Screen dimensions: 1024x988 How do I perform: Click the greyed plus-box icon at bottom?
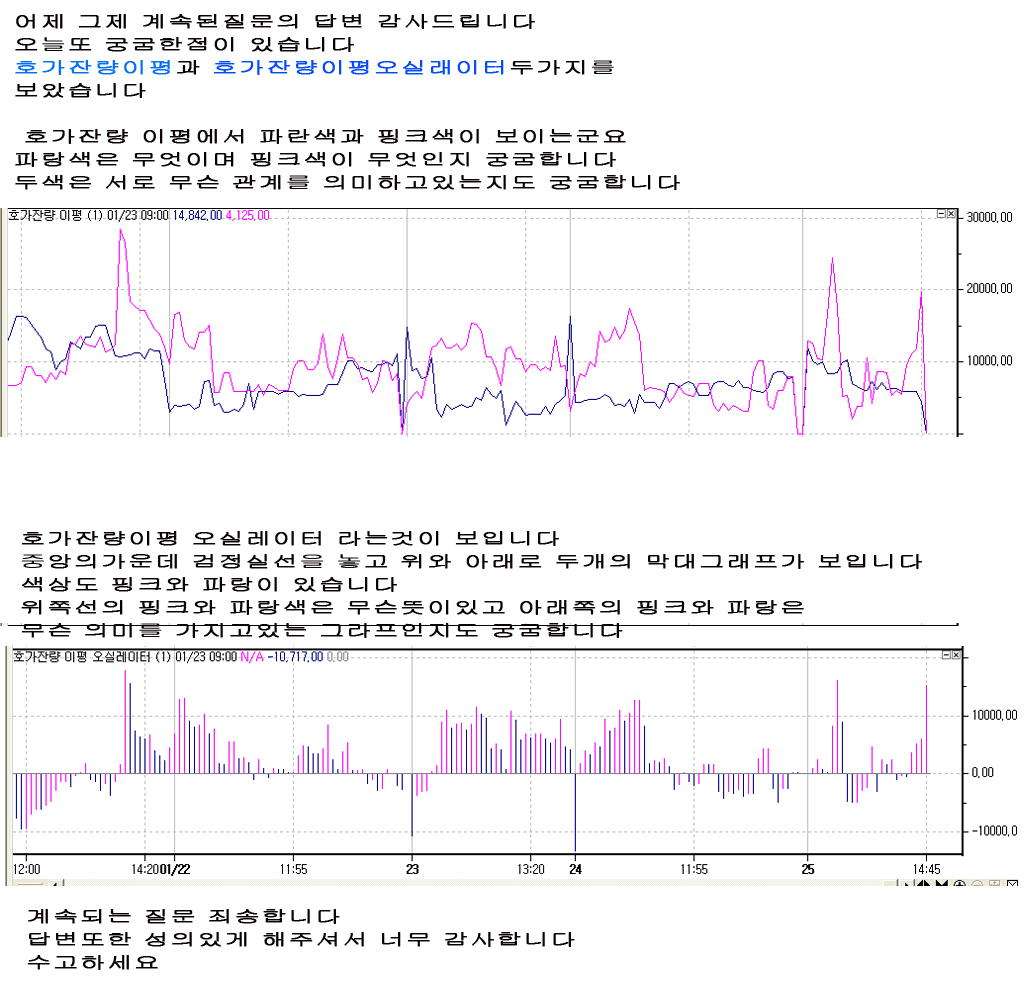pyautogui.click(x=994, y=884)
